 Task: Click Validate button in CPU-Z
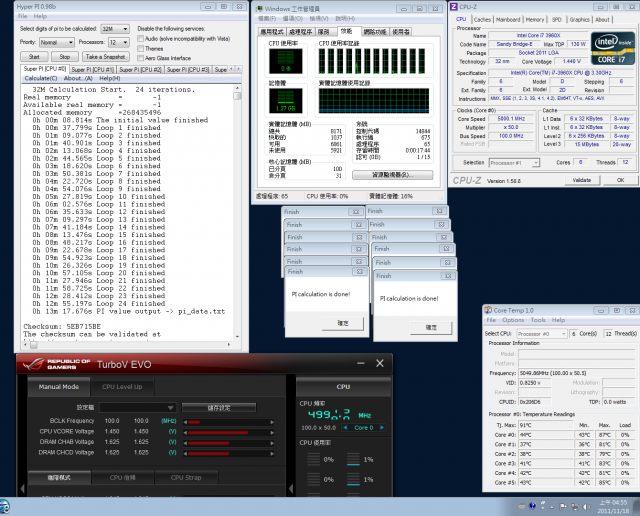coord(582,180)
